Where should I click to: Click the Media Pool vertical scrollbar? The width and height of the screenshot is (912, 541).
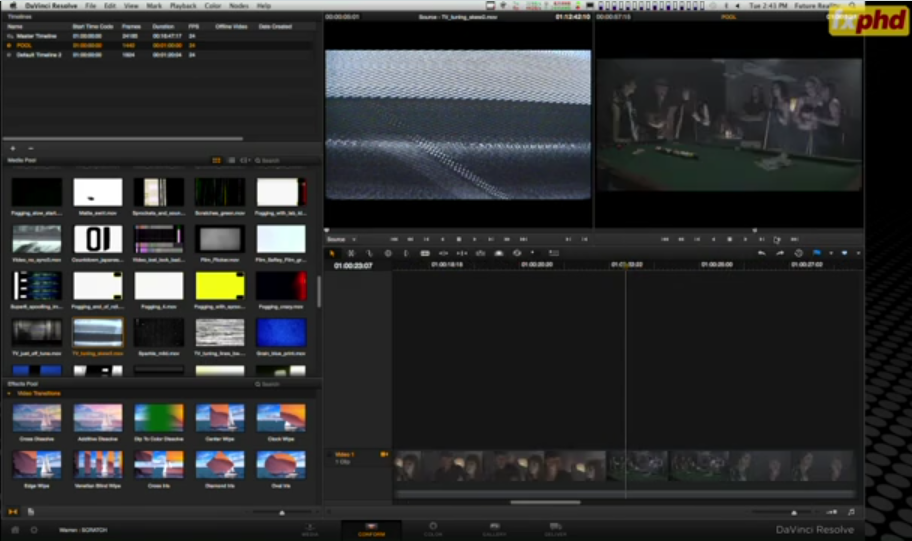point(319,291)
